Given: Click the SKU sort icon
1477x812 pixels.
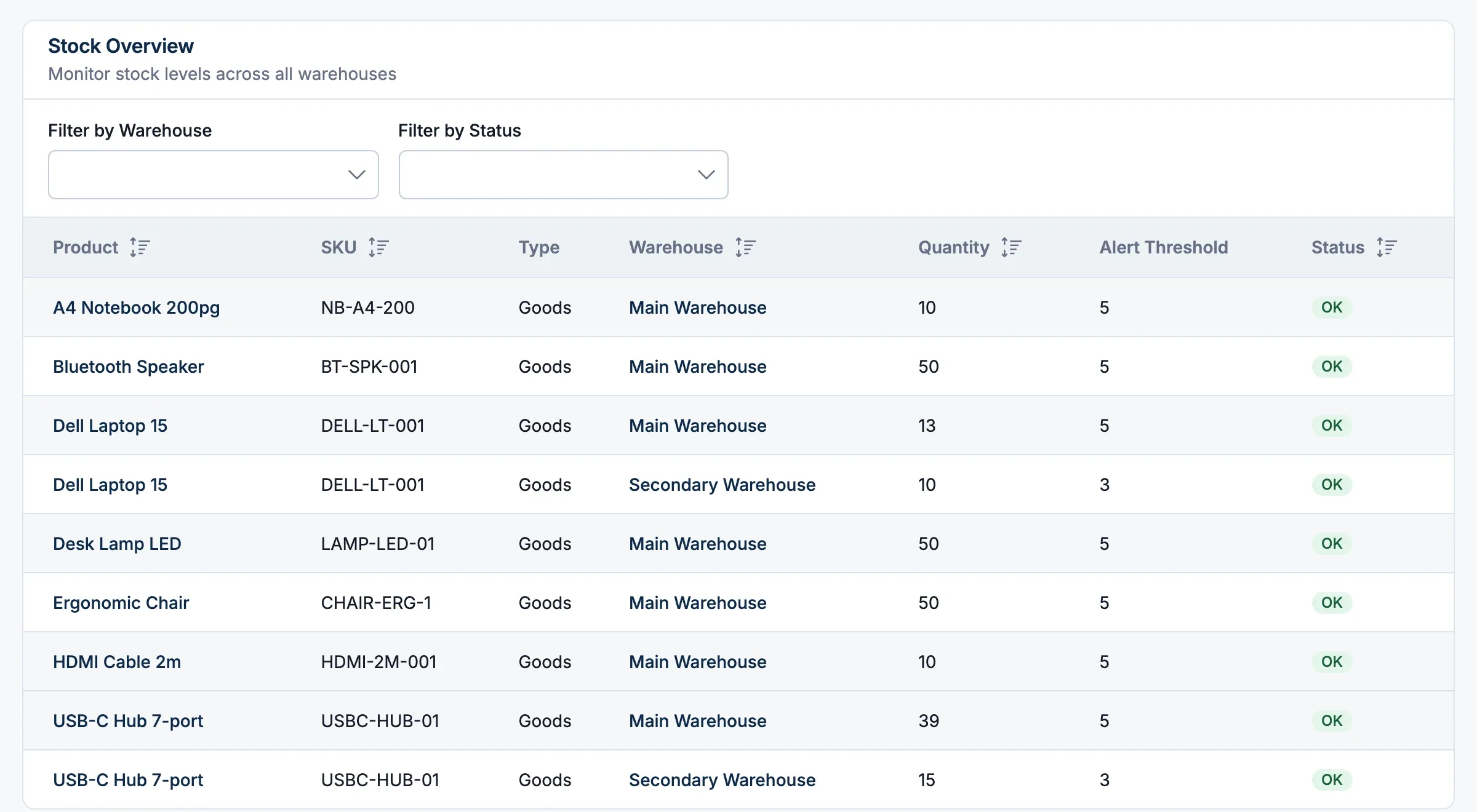Looking at the screenshot, I should click(x=378, y=247).
